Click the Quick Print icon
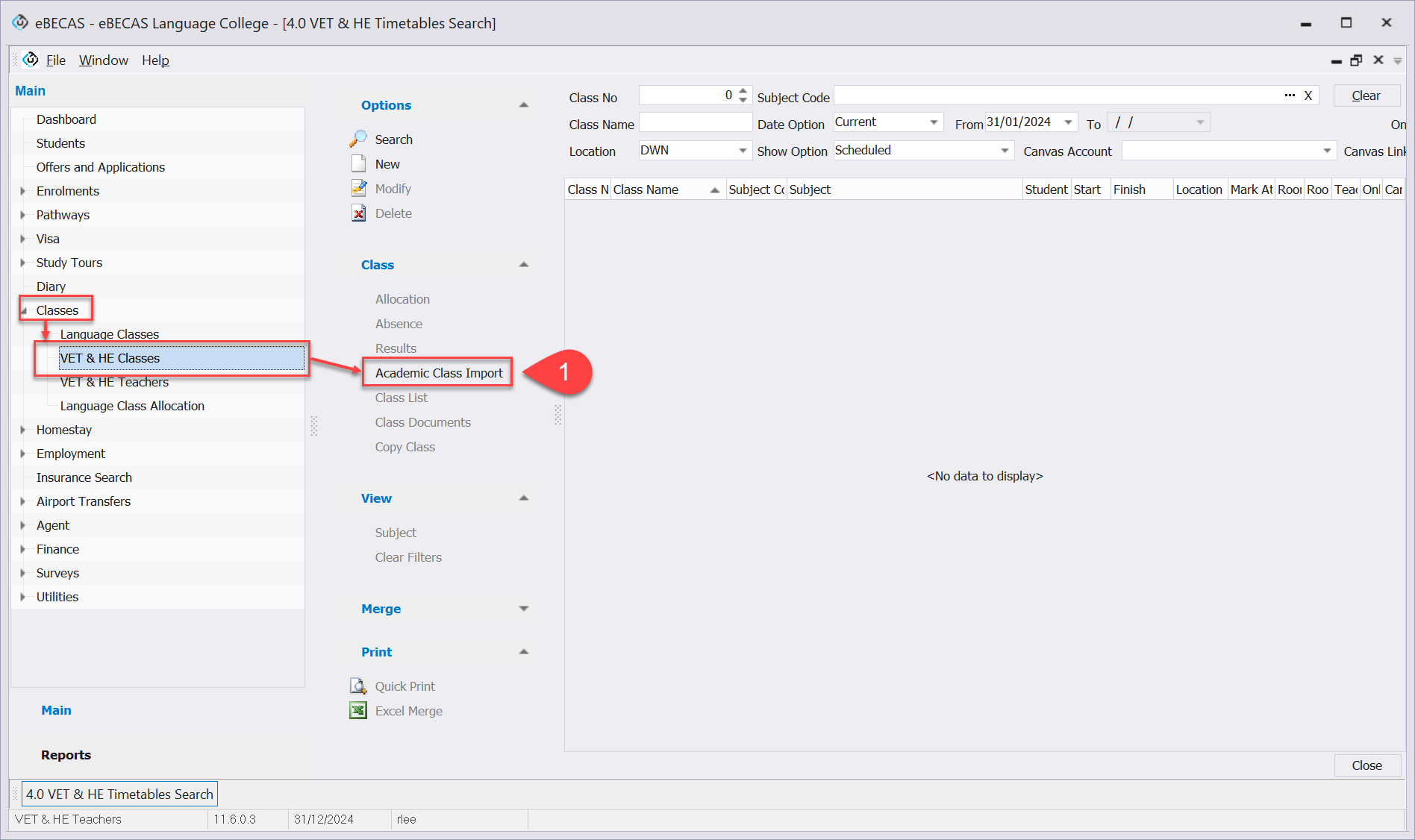 tap(358, 686)
